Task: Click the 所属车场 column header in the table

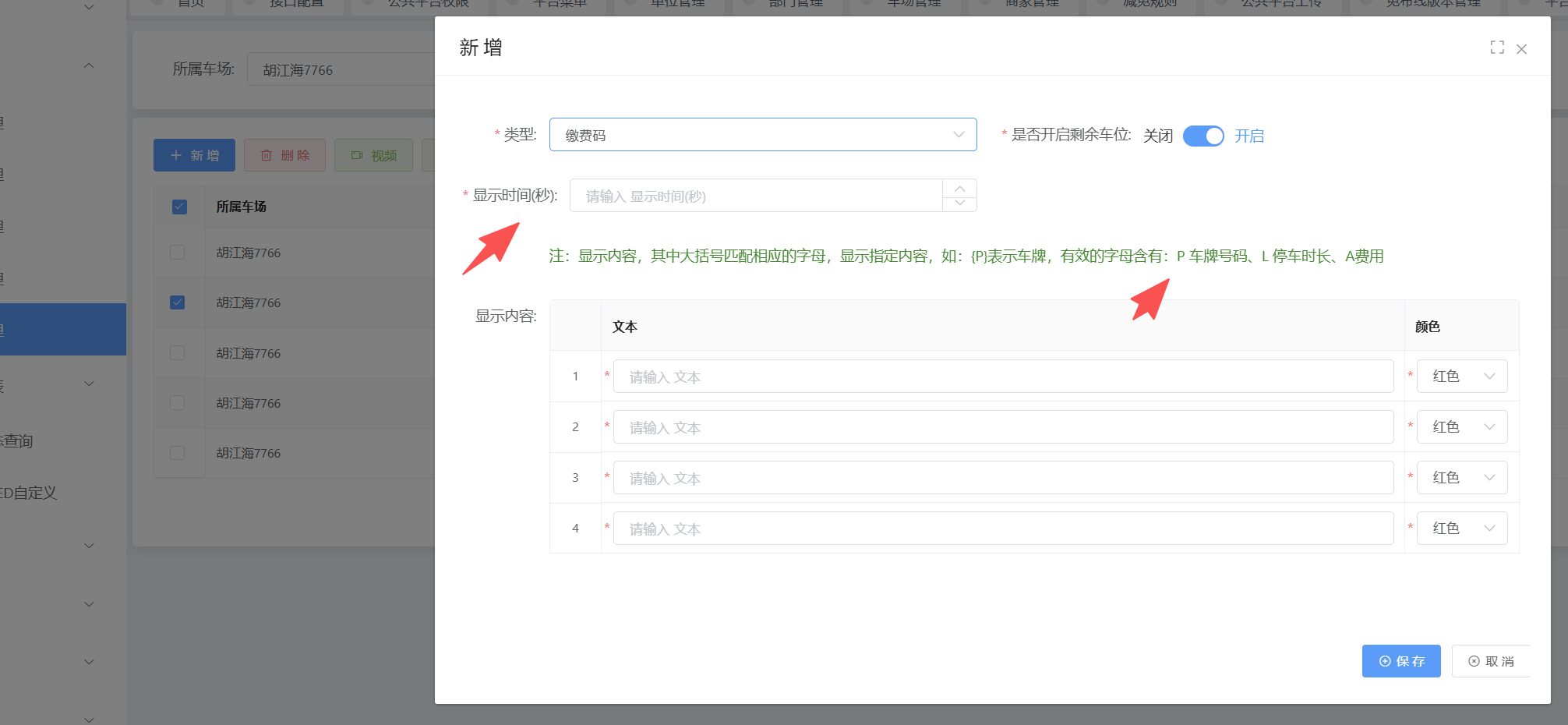Action: (x=242, y=207)
